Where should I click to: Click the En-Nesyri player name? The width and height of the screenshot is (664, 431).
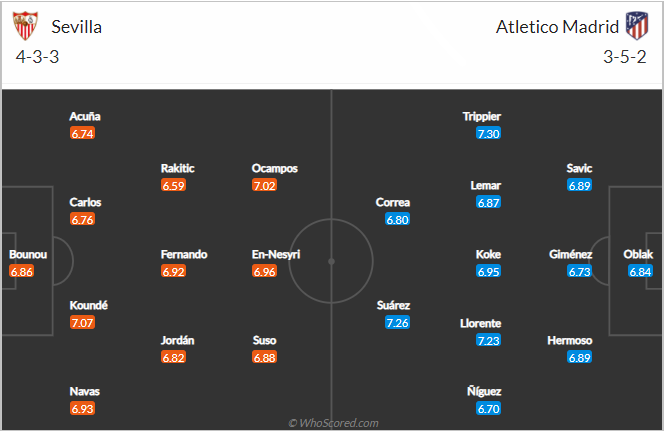(x=276, y=254)
